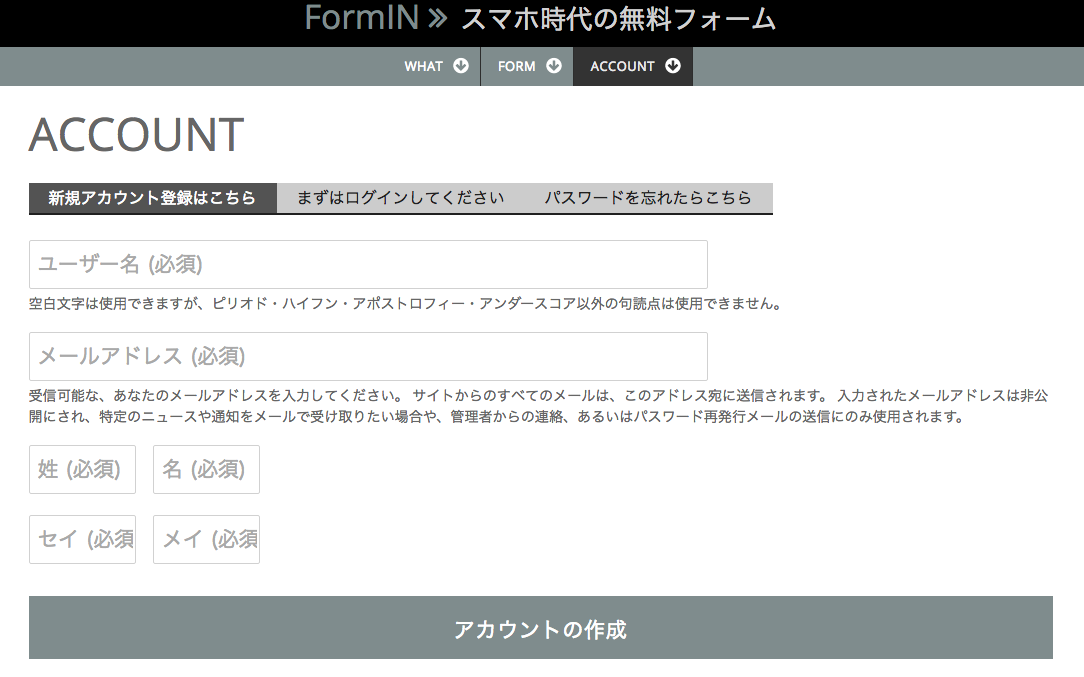Click the FormIN logo in the header
Image resolution: width=1084 pixels, height=677 pixels.
(x=363, y=19)
